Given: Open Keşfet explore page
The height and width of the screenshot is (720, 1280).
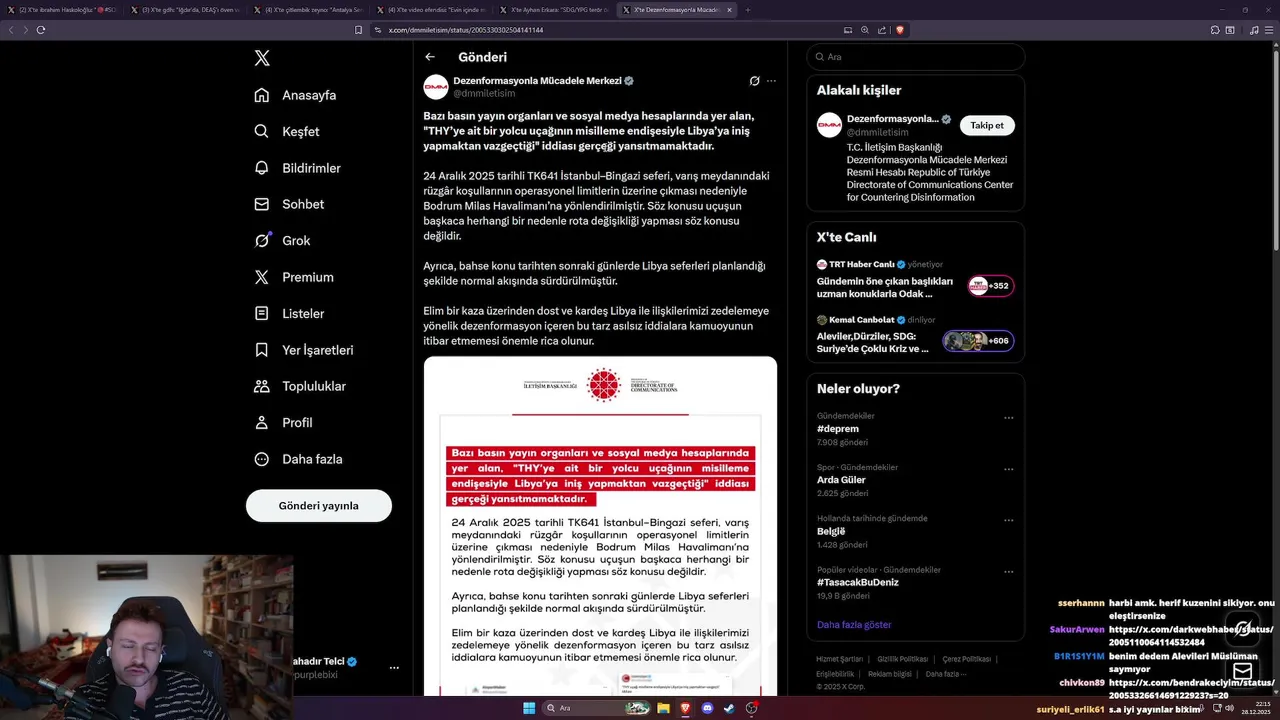Looking at the screenshot, I should pos(287,131).
